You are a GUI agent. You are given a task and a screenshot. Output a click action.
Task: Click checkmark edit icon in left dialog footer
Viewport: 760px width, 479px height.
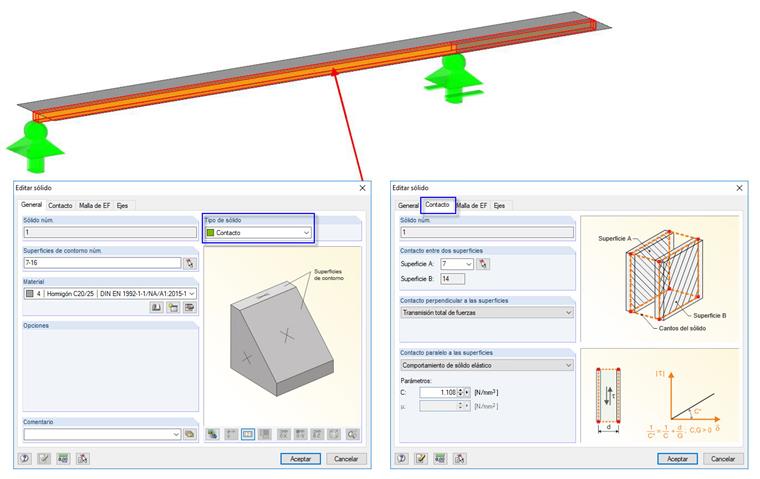pyautogui.click(x=44, y=458)
